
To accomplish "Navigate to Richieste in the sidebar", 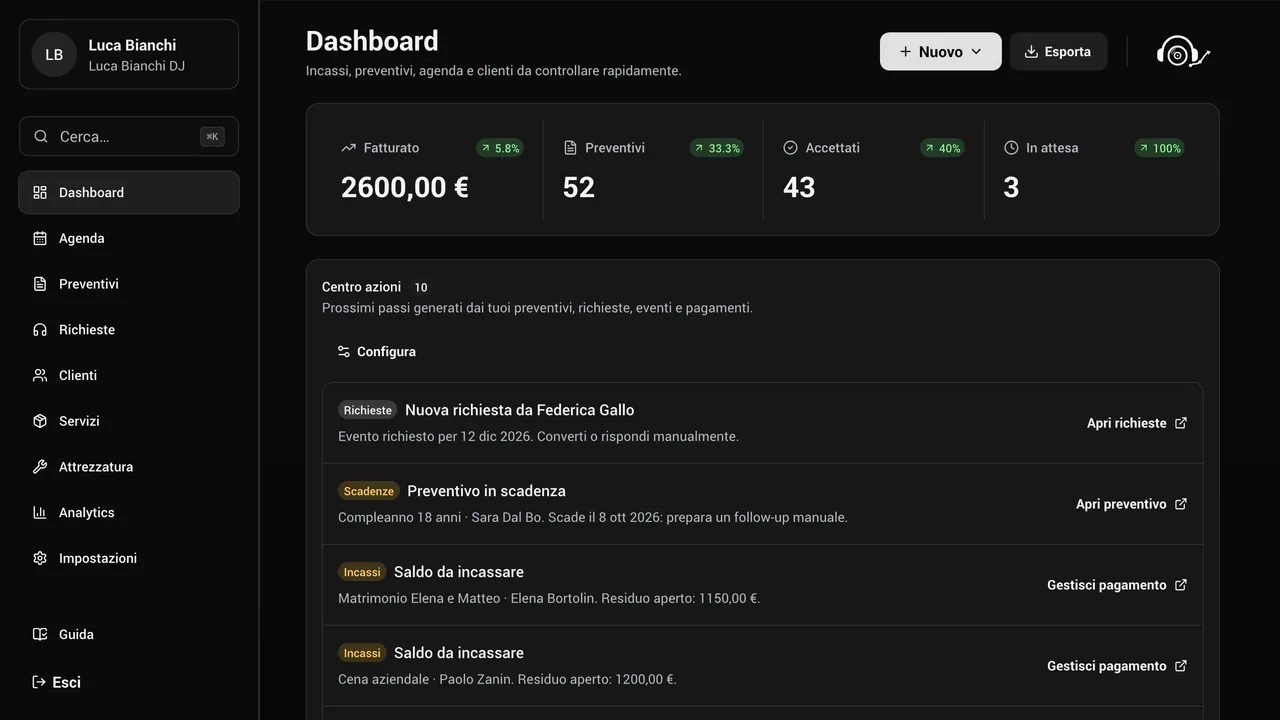I will (x=129, y=330).
